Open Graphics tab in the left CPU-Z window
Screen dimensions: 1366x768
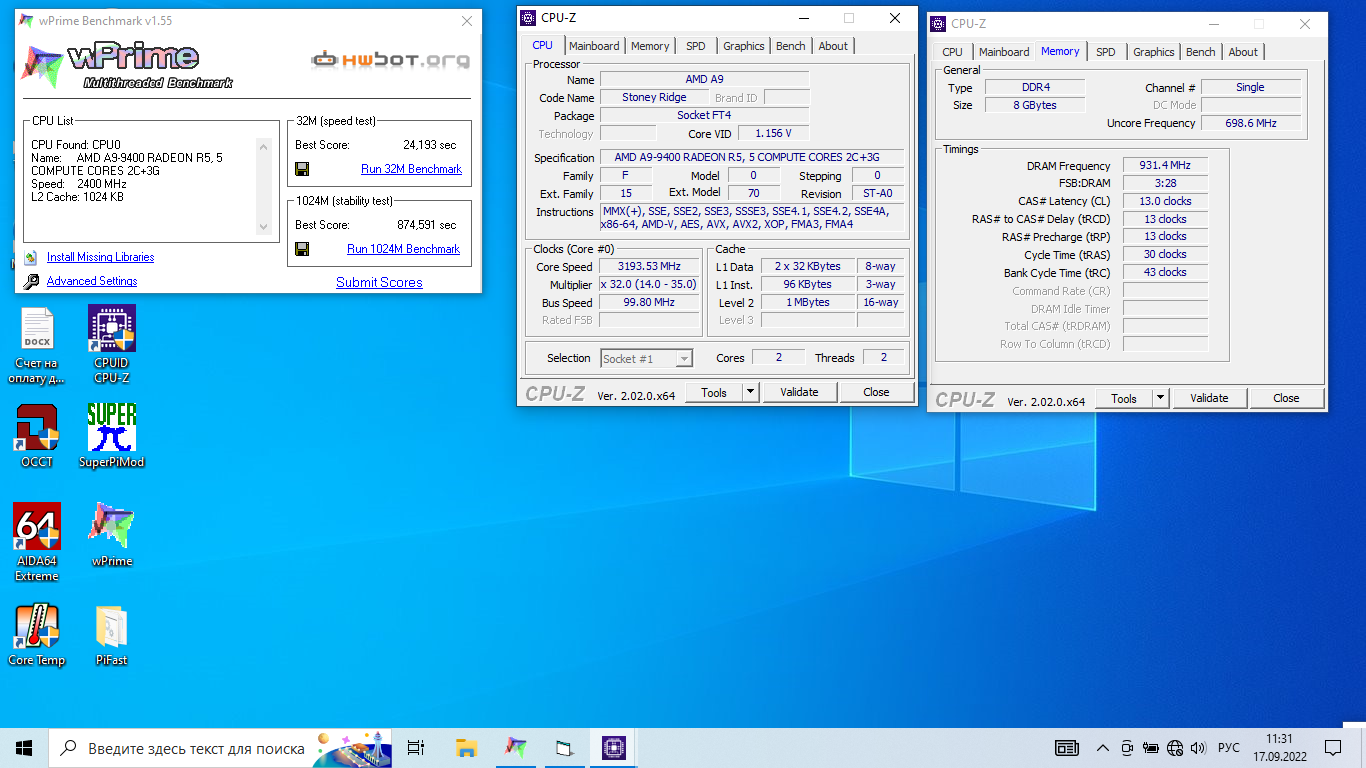(x=744, y=46)
